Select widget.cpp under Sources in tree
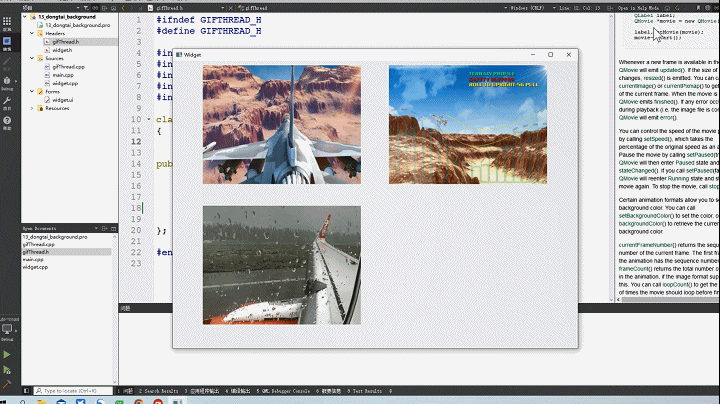This screenshot has width=720, height=404. point(65,84)
